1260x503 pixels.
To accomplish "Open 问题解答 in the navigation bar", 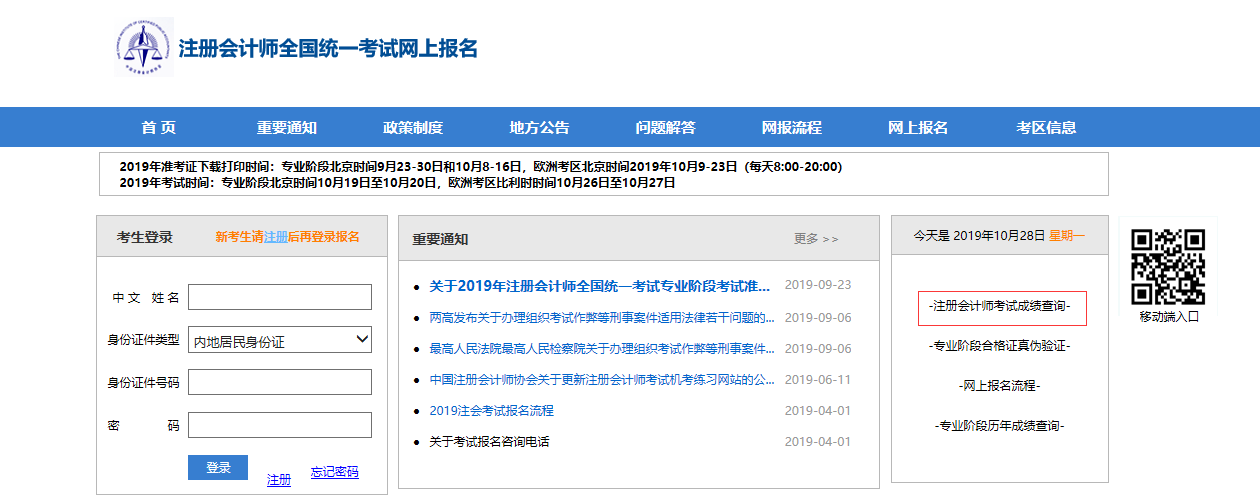I will pyautogui.click(x=665, y=127).
